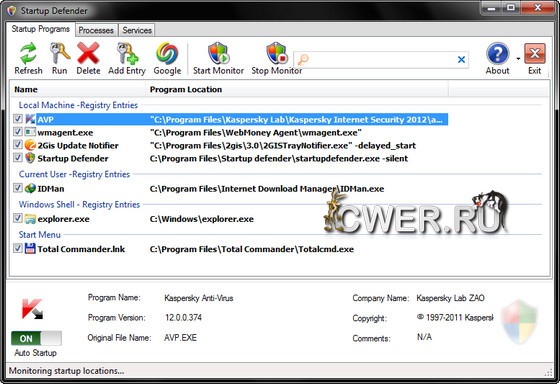Click the AVP Kaspersky program path
This screenshot has width=560, height=384.
click(296, 119)
